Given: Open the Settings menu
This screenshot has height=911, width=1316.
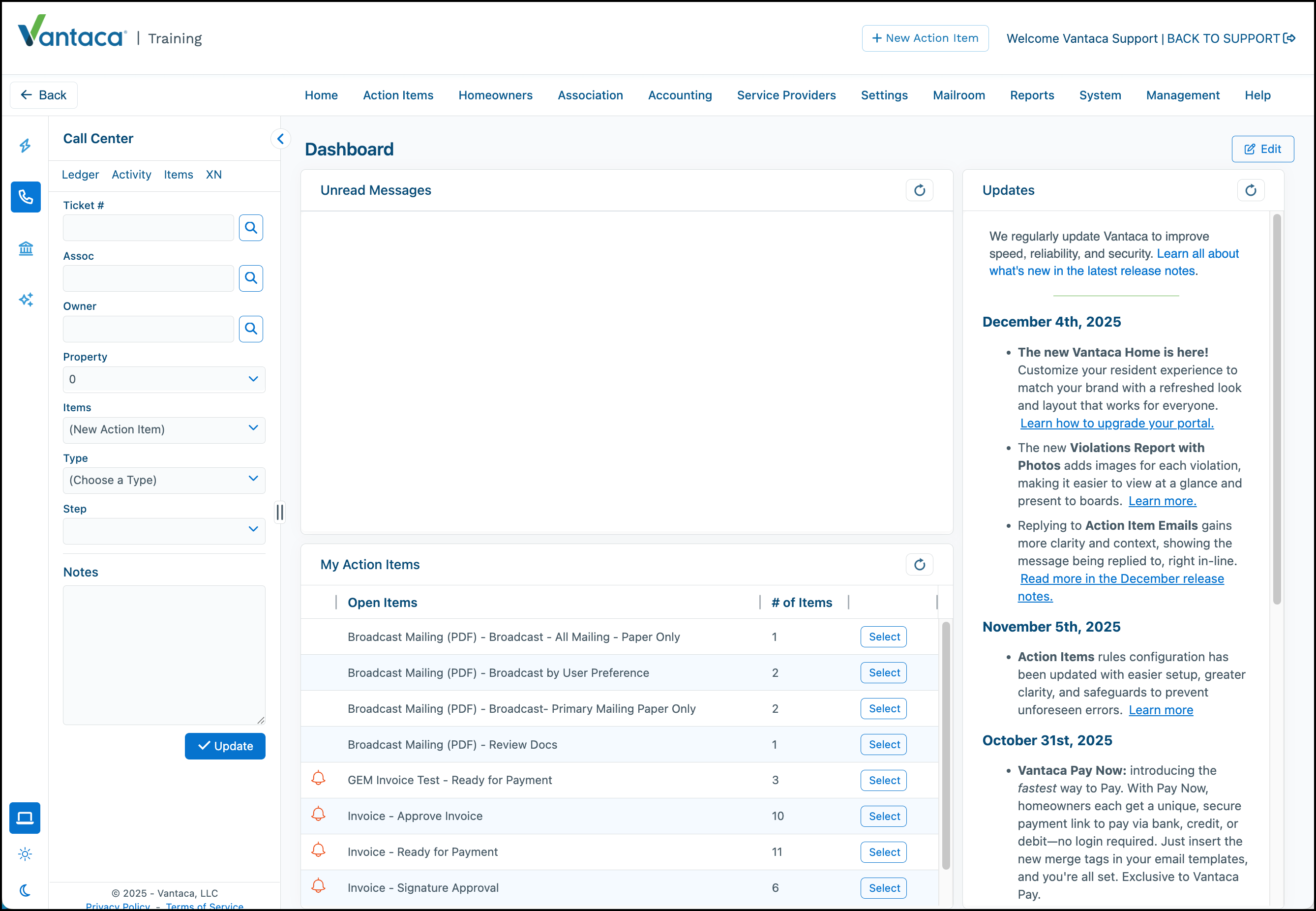Looking at the screenshot, I should point(884,95).
